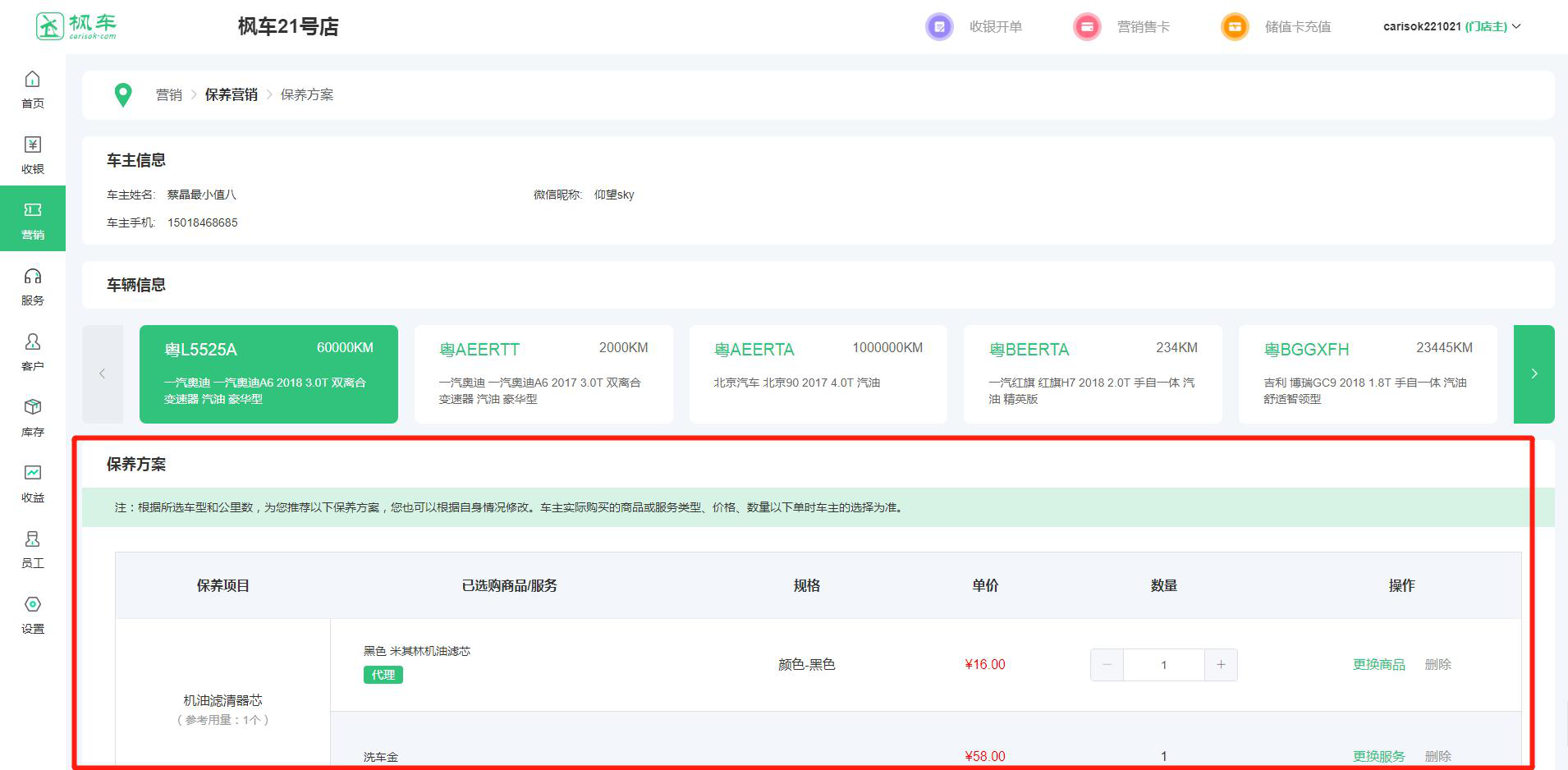Click 更换服务 for 洗车金
The height and width of the screenshot is (770, 1568).
pos(1379,756)
